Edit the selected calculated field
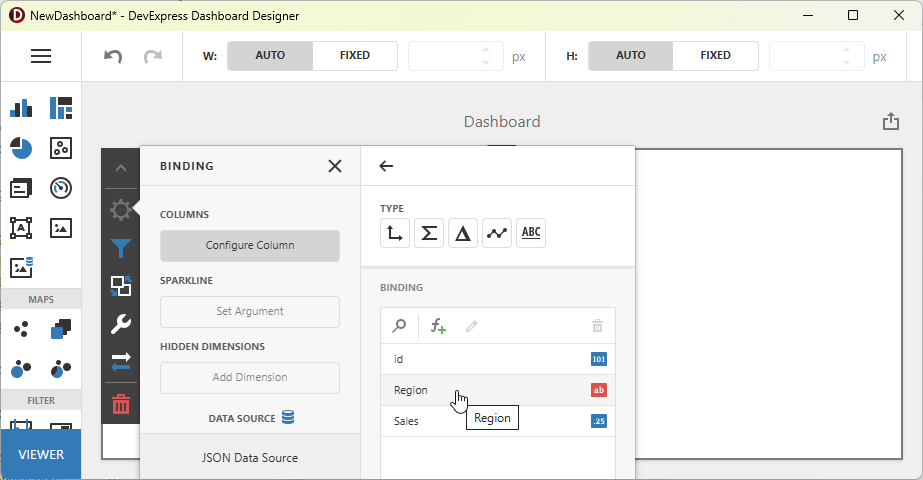The image size is (923, 480). 472,326
